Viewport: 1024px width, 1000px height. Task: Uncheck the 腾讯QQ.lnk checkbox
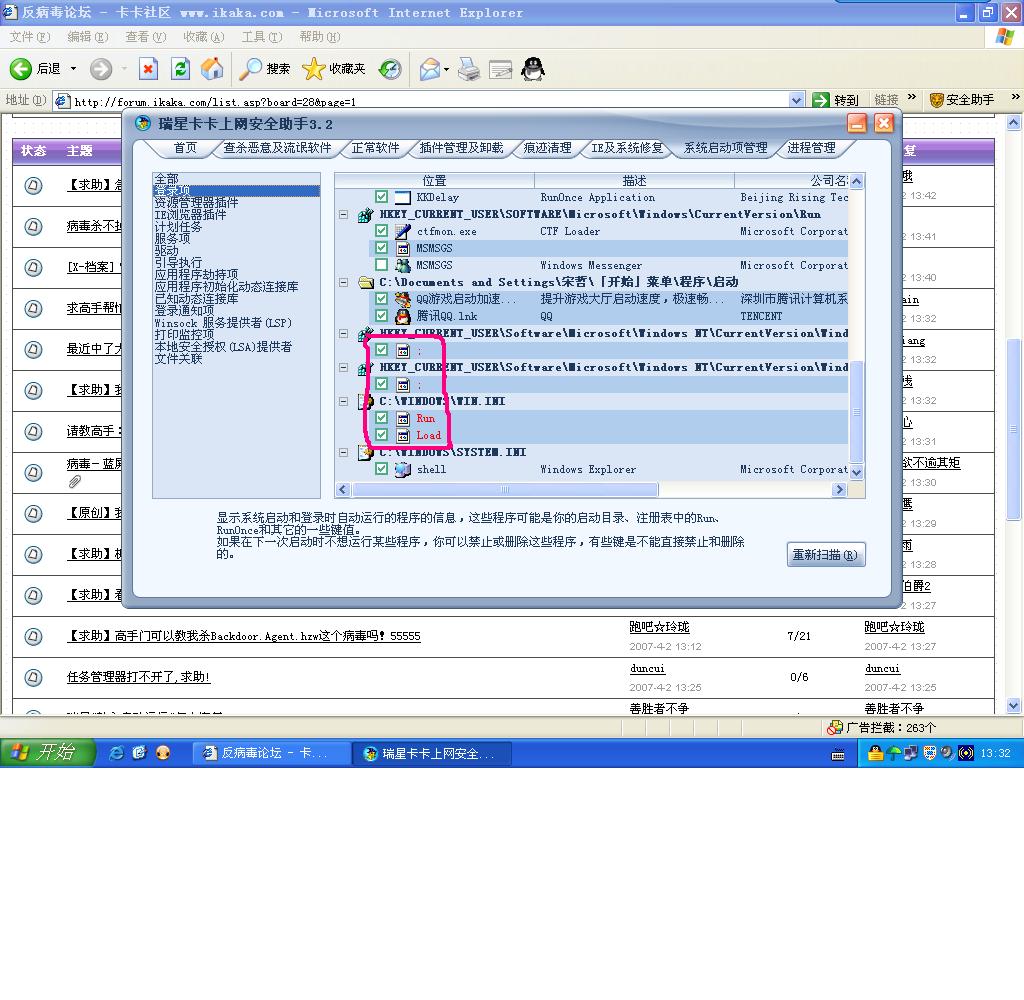381,315
